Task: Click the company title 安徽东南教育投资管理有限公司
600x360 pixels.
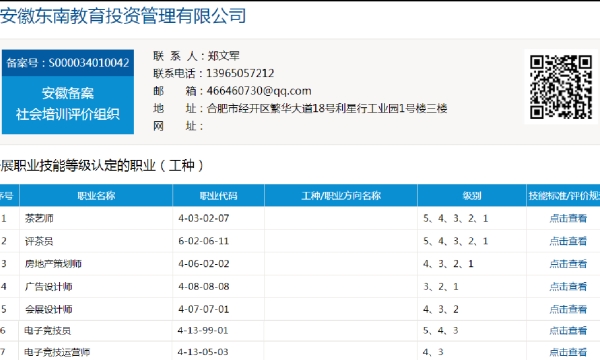Action: coord(123,16)
